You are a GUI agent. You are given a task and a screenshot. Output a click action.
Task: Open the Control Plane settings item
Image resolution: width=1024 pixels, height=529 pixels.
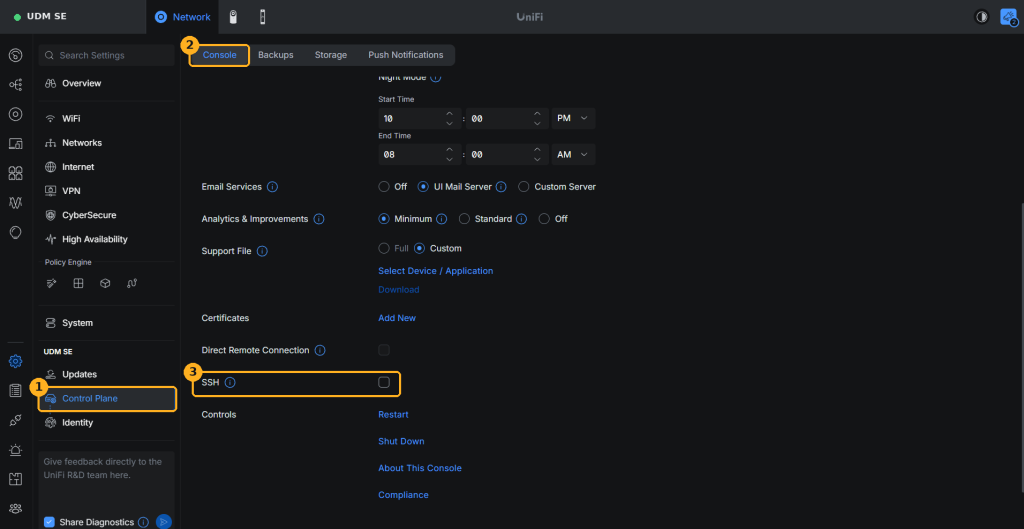pyautogui.click(x=107, y=398)
